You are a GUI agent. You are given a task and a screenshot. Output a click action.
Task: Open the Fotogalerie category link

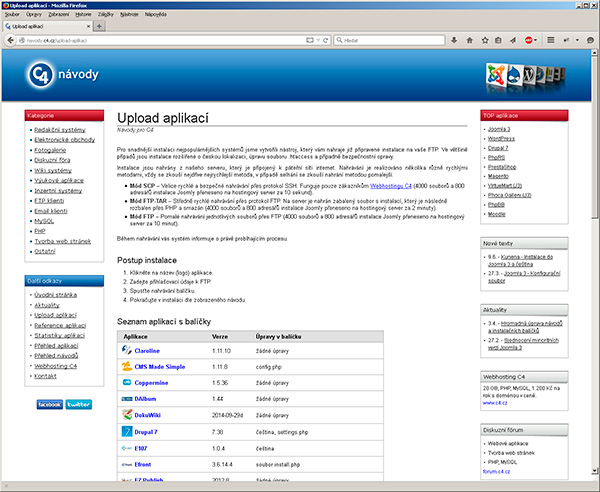click(50, 150)
